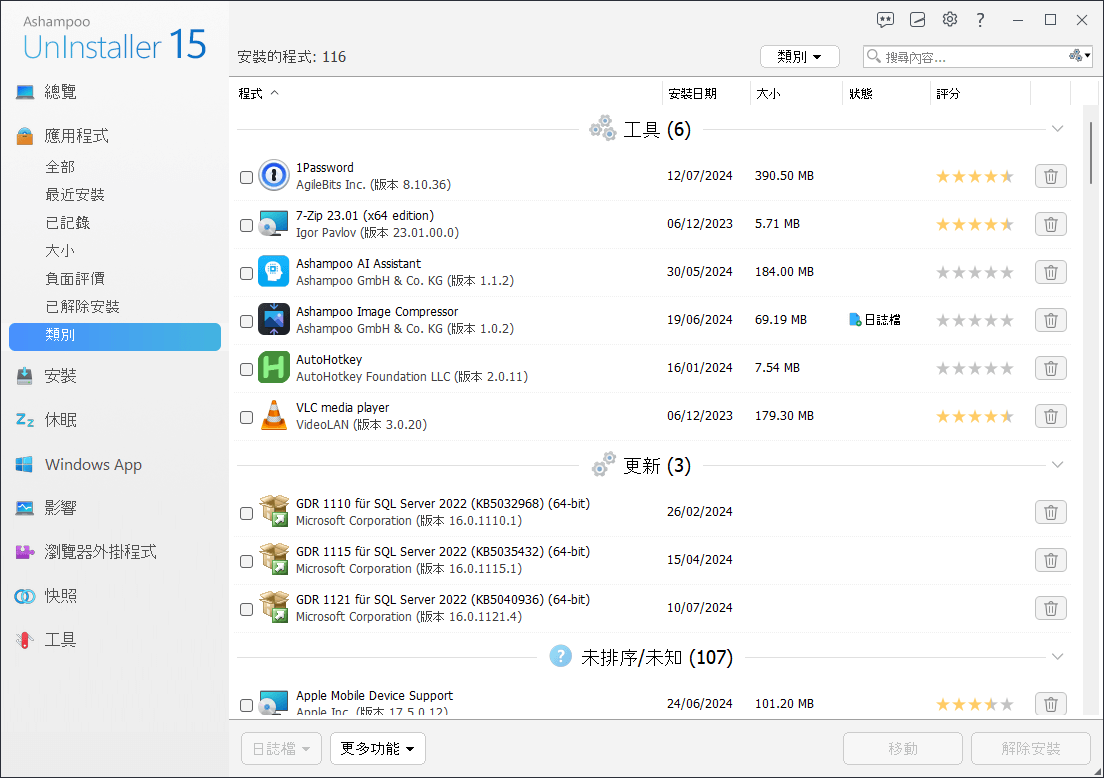Image resolution: width=1104 pixels, height=778 pixels.
Task: Click trash icon for VLC media player
Action: tap(1050, 415)
